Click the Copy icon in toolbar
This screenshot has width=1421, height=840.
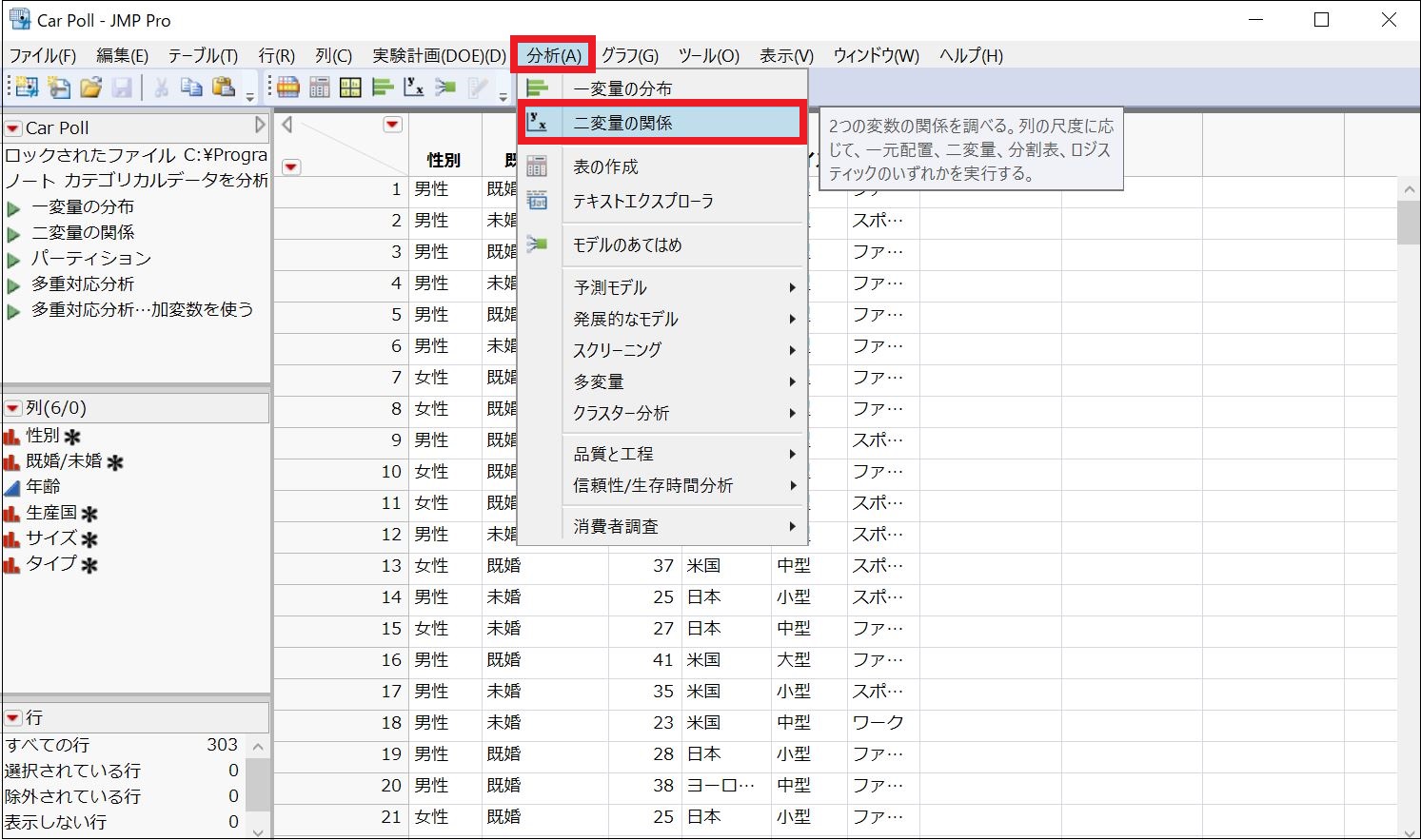(191, 88)
